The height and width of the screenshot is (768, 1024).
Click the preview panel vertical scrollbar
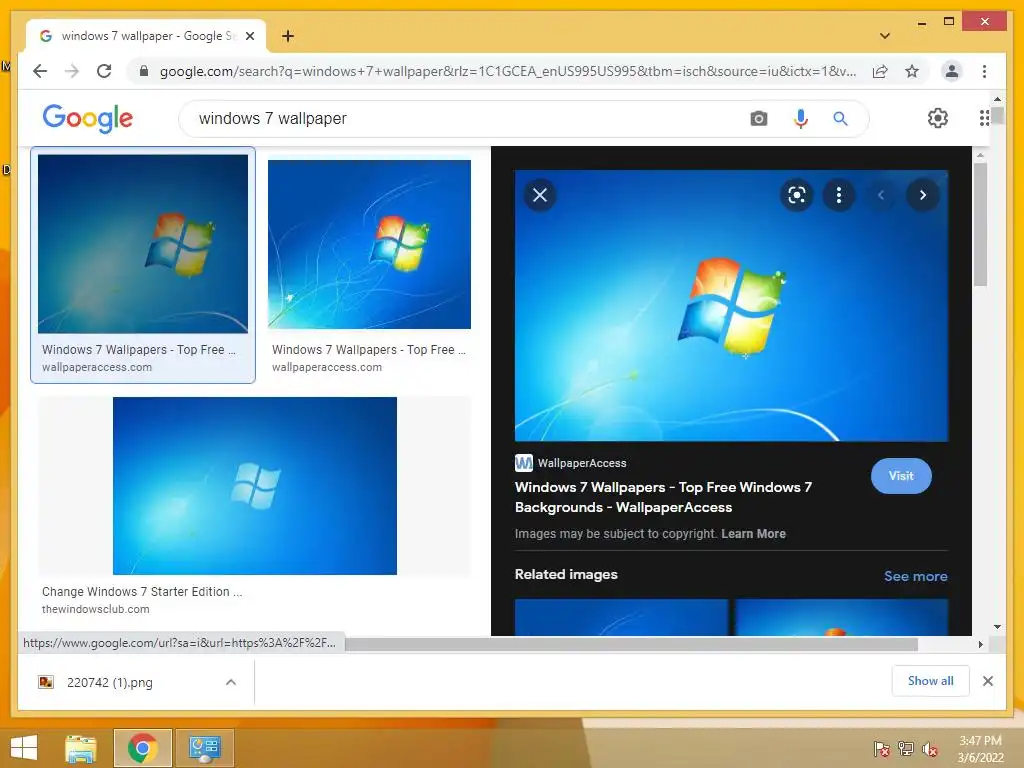980,224
